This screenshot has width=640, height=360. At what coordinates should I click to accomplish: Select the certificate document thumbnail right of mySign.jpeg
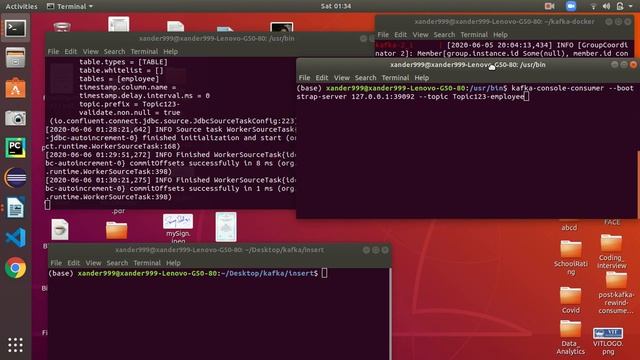pyautogui.click(x=226, y=227)
